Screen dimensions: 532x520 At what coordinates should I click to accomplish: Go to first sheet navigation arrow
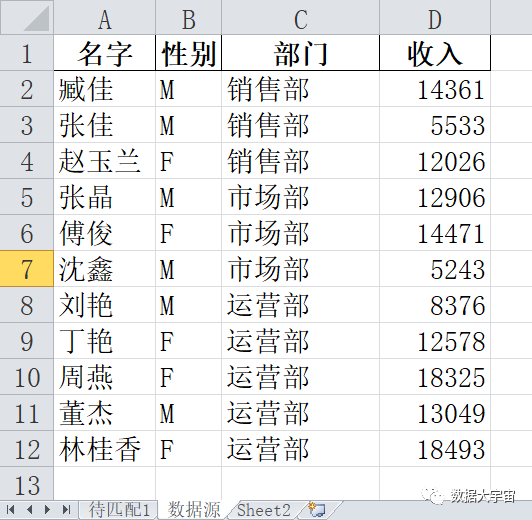(x=11, y=509)
